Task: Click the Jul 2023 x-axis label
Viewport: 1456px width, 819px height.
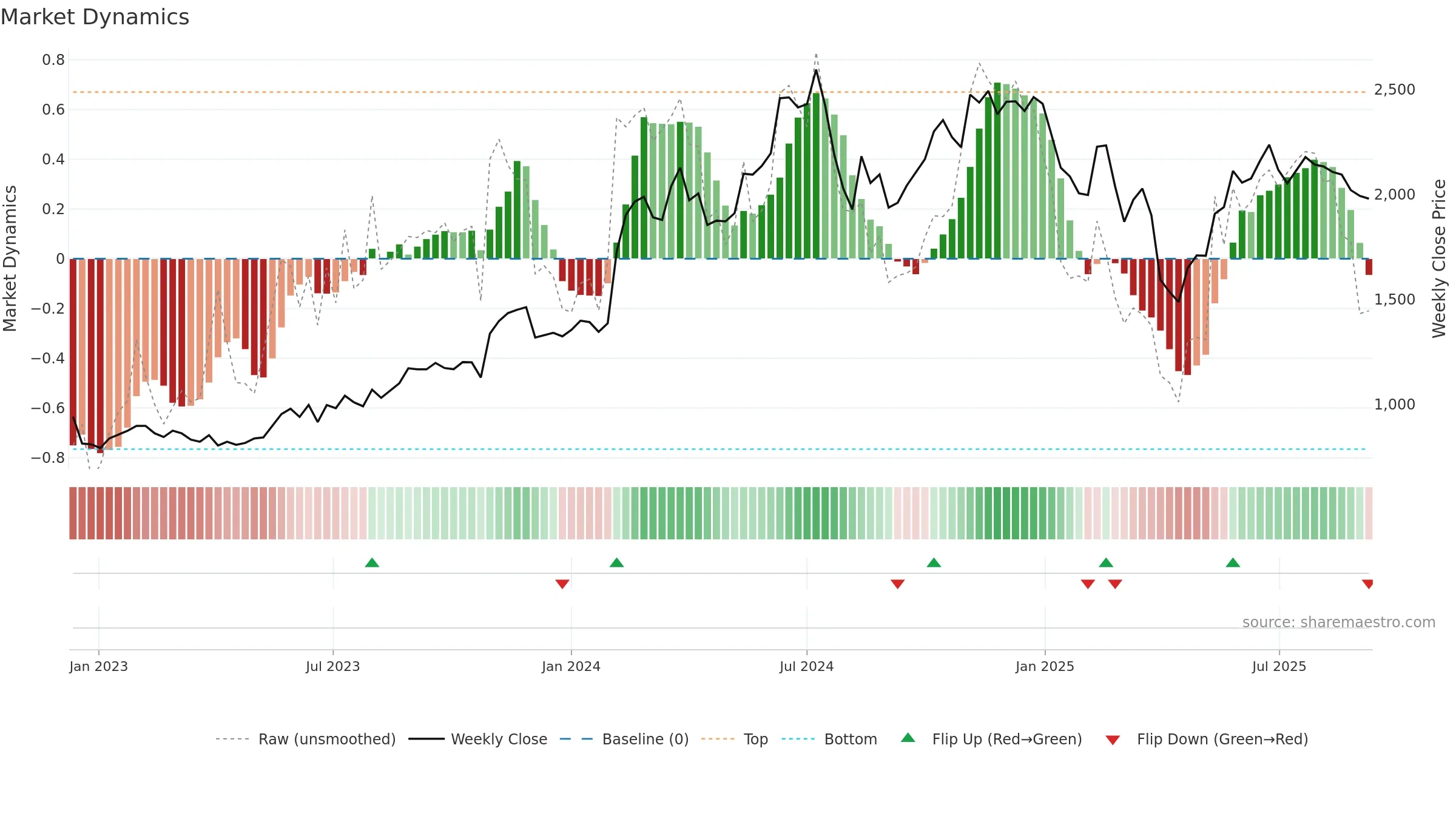Action: point(333,666)
